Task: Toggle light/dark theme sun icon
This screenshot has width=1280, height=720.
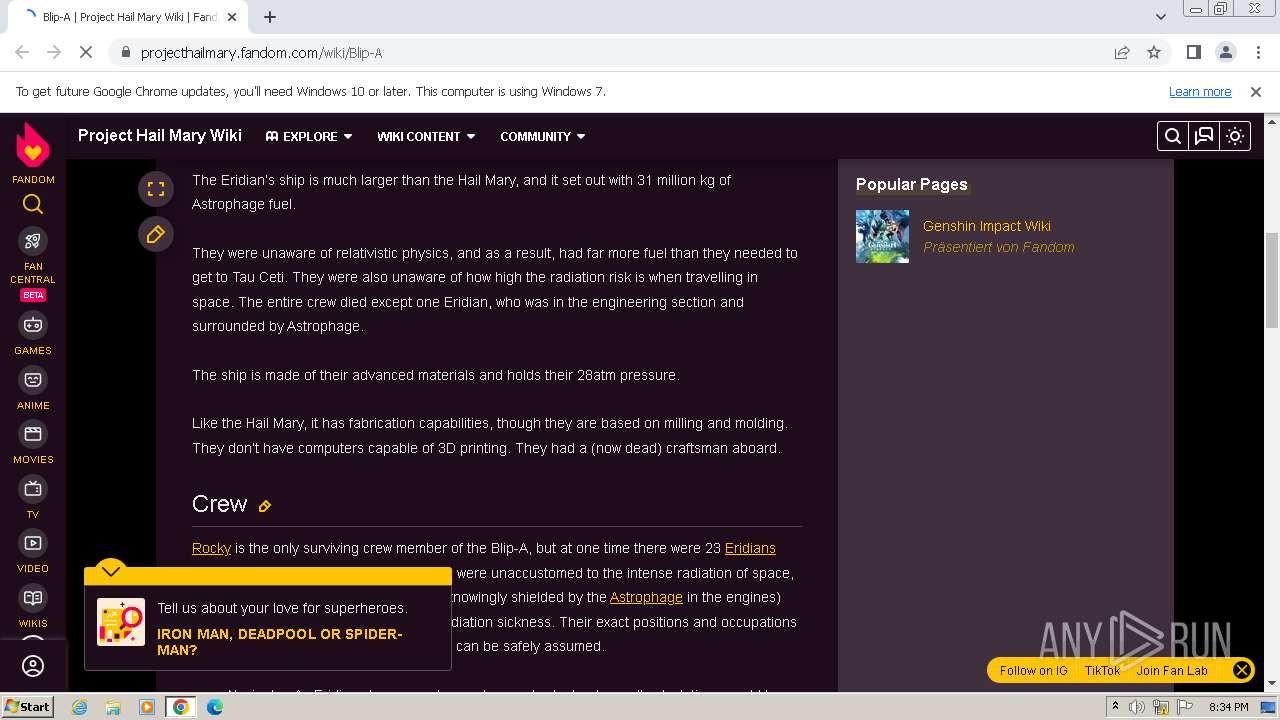Action: coord(1235,136)
